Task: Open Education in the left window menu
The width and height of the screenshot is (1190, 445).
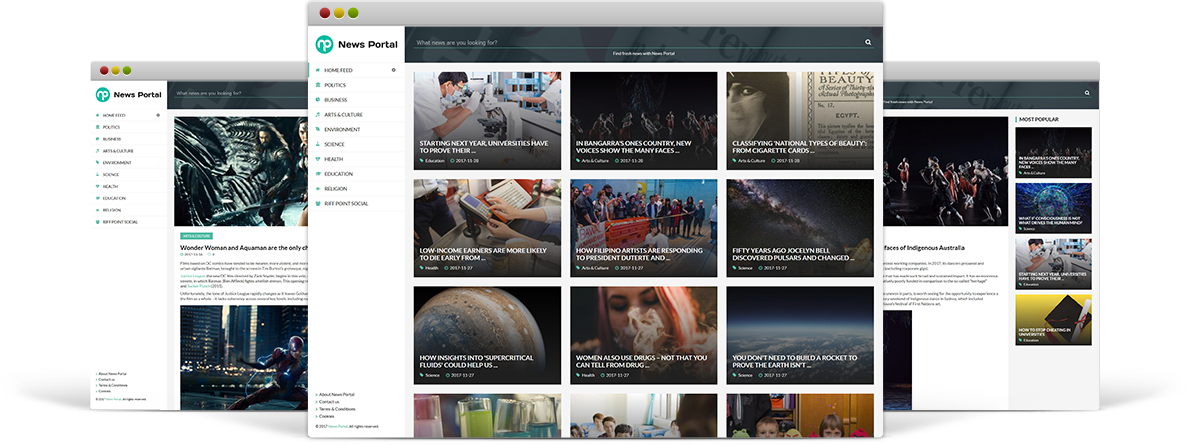Action: coord(128,198)
